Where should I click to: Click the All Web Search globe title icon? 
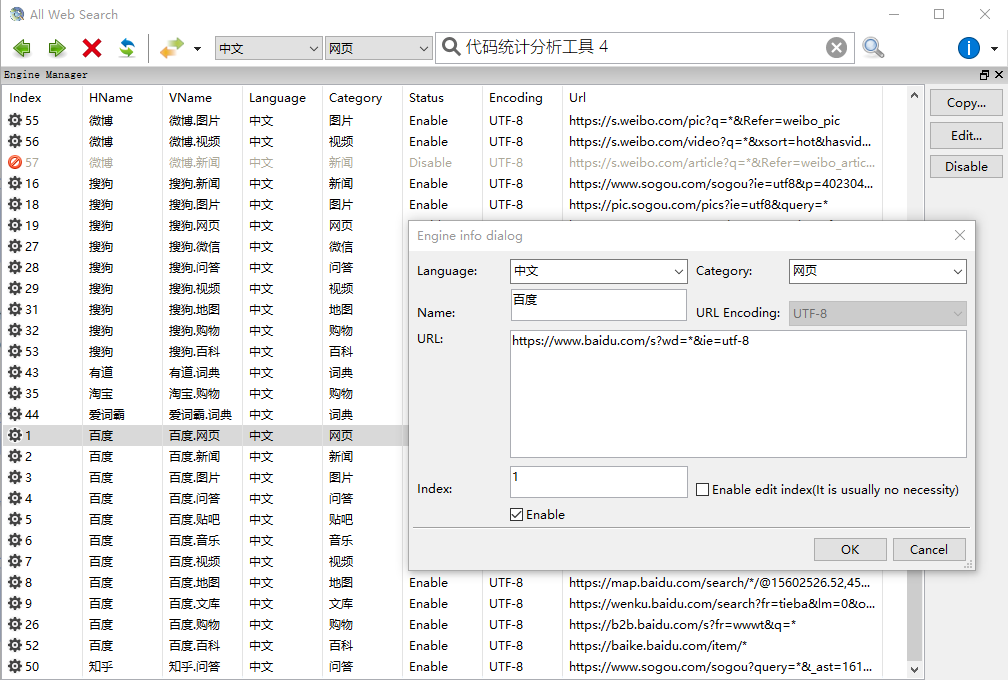[x=17, y=14]
